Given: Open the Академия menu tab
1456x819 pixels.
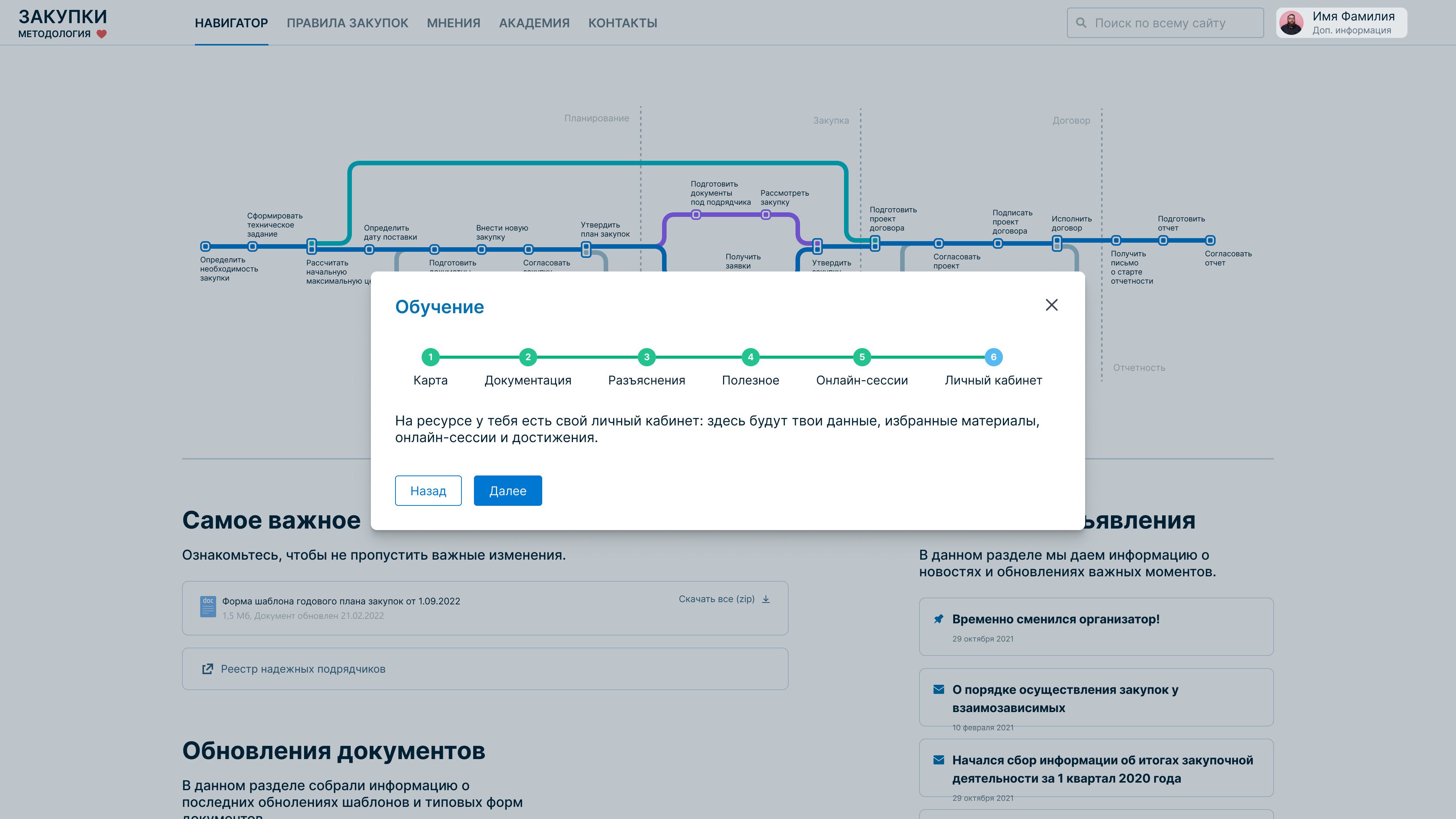Looking at the screenshot, I should pos(534,23).
